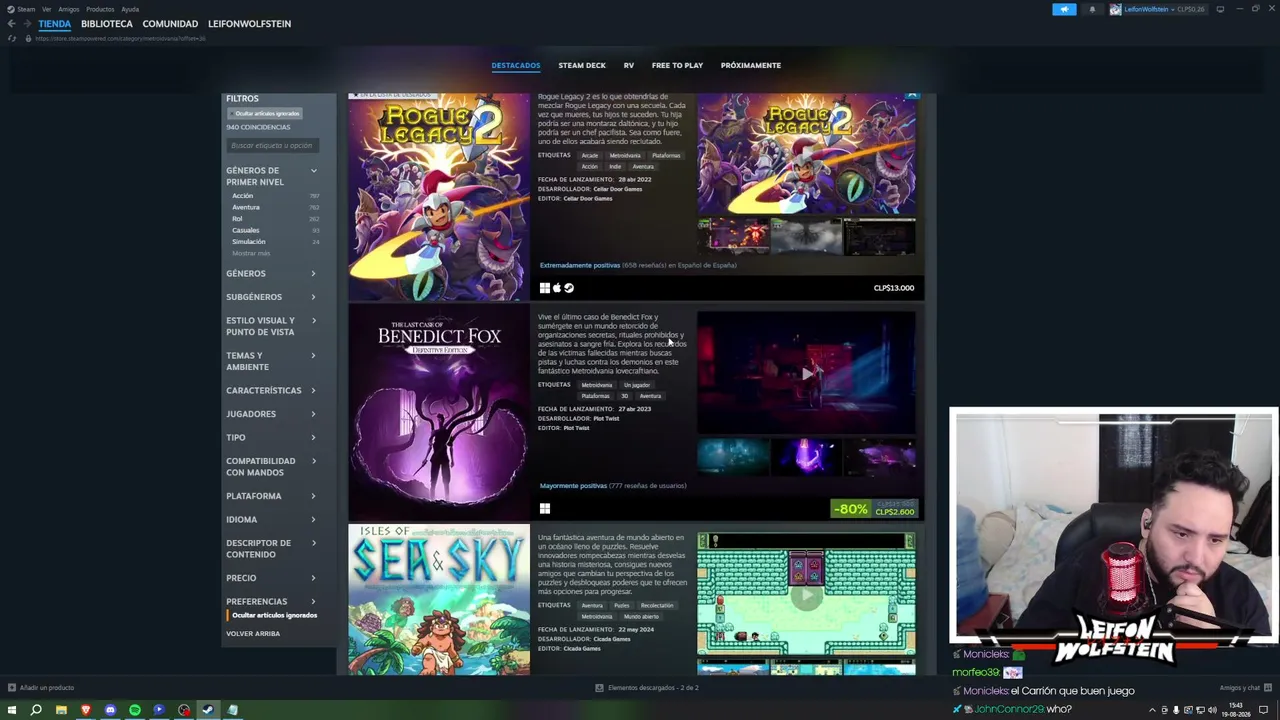Open Discord from the taskbar
This screenshot has height=720, width=1280.
coord(110,710)
